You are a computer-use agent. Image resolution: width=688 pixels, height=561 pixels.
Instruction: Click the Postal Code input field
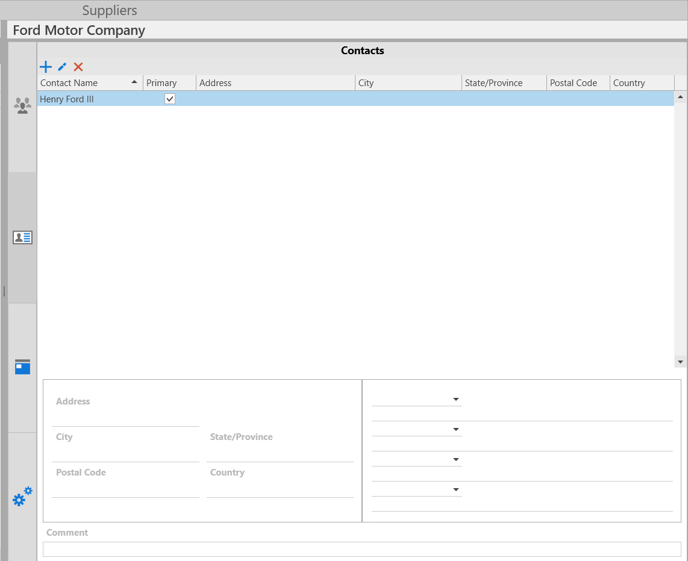coord(125,489)
